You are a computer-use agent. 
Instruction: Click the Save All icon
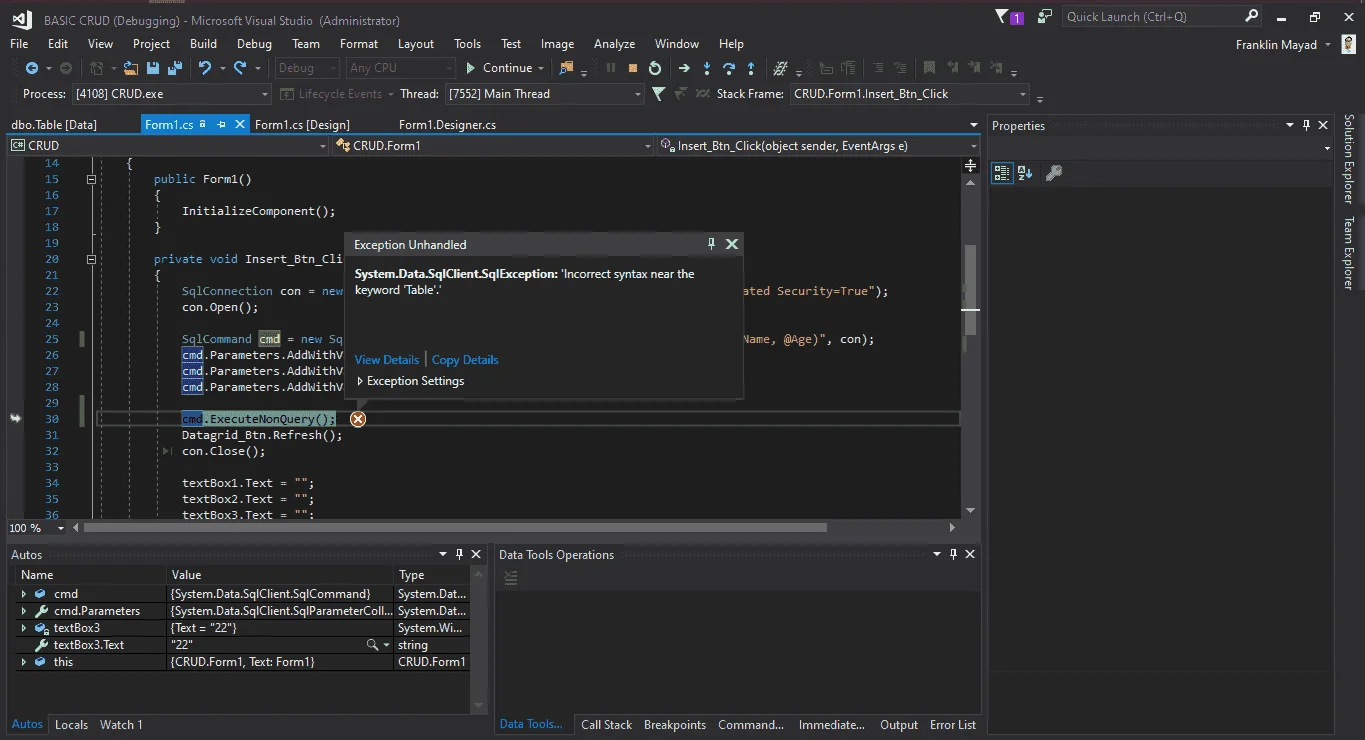pyautogui.click(x=175, y=68)
